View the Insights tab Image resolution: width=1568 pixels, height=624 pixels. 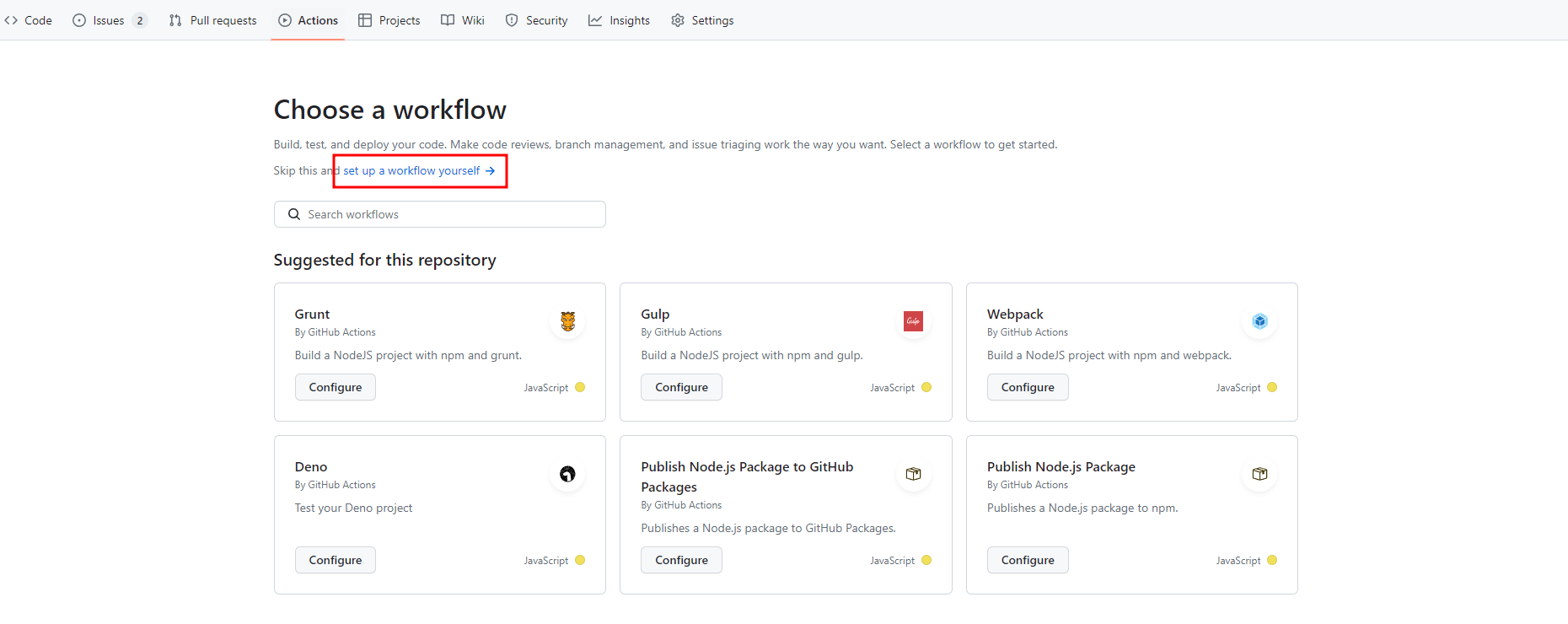(619, 20)
